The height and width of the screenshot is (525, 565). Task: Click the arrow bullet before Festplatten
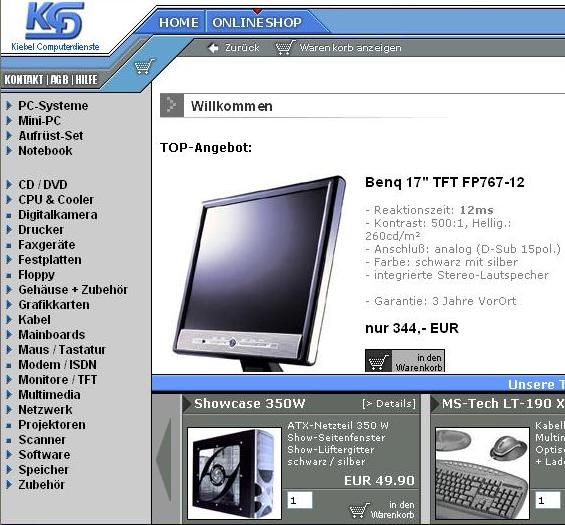click(x=9, y=259)
